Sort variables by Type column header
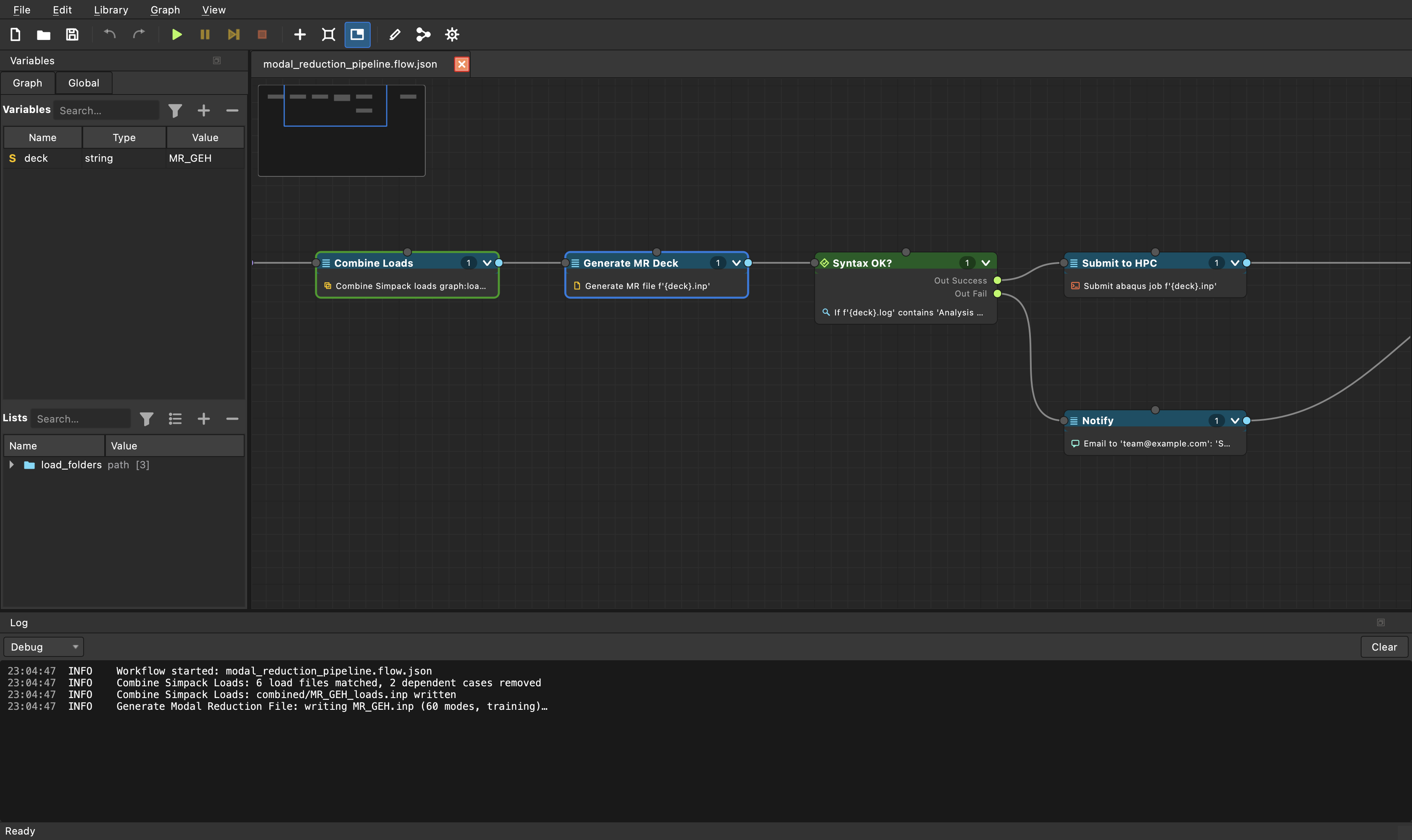This screenshot has width=1412, height=840. (x=124, y=137)
